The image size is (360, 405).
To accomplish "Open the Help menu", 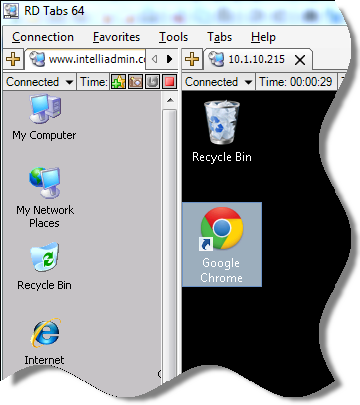I will (x=263, y=37).
